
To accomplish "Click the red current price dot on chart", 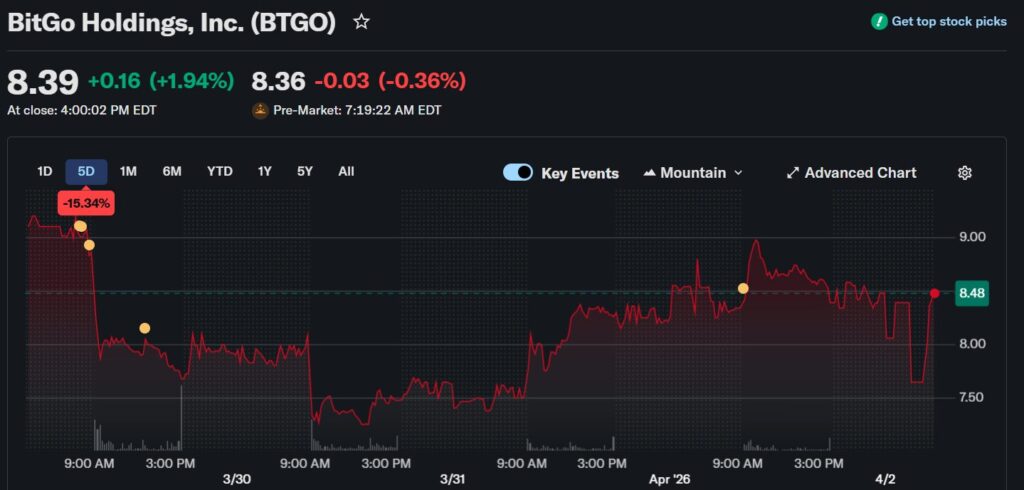I will [x=934, y=293].
